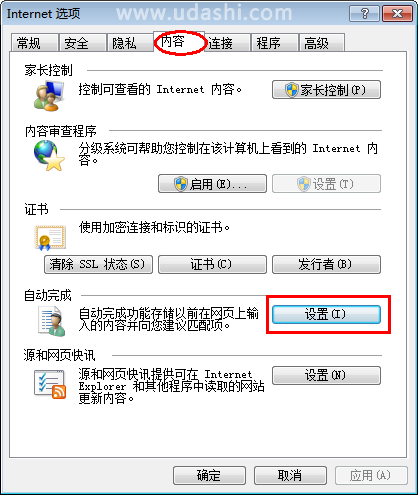
Task: Switch to the 常规 tab
Action: tap(34, 43)
